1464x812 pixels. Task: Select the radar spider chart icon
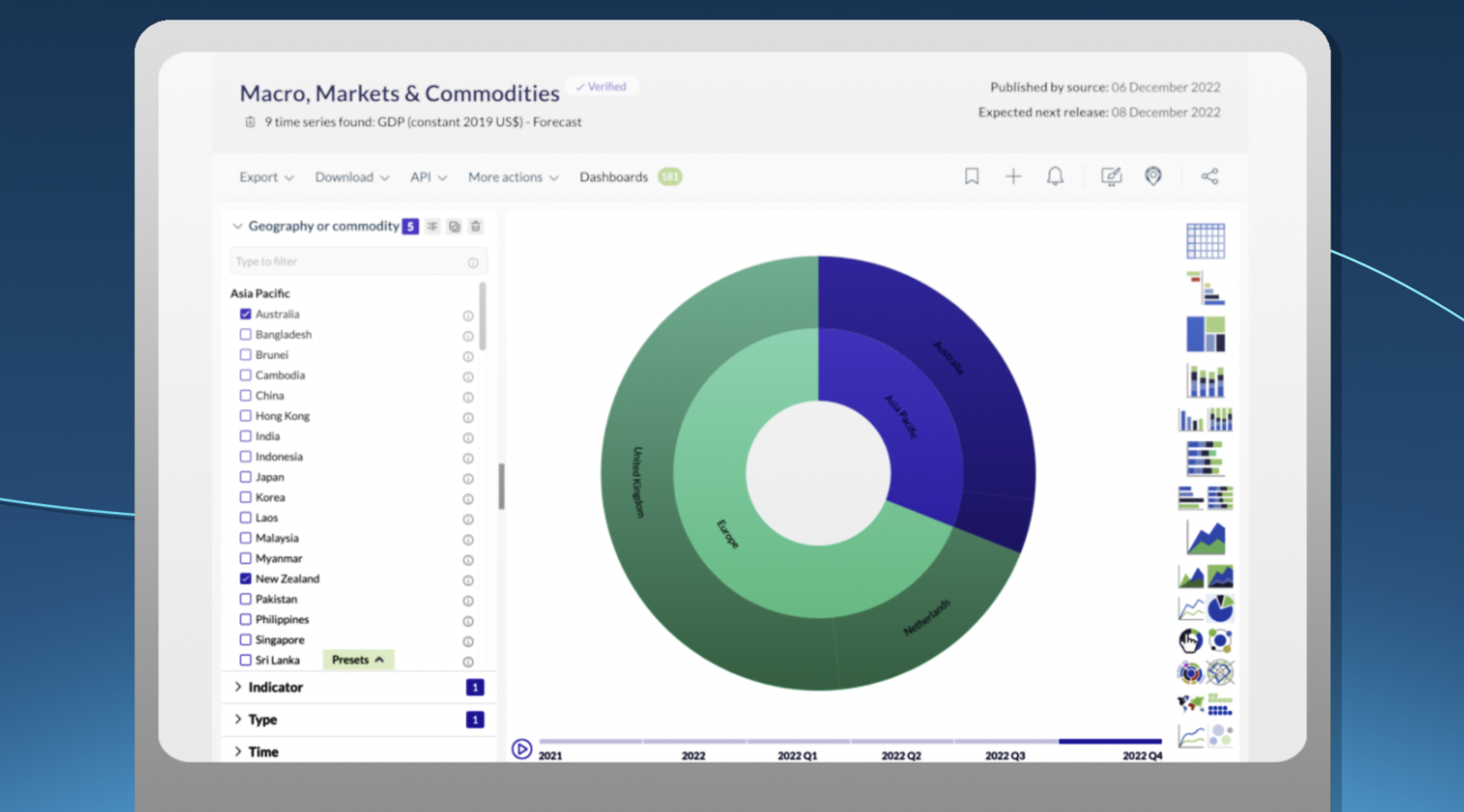point(1220,673)
